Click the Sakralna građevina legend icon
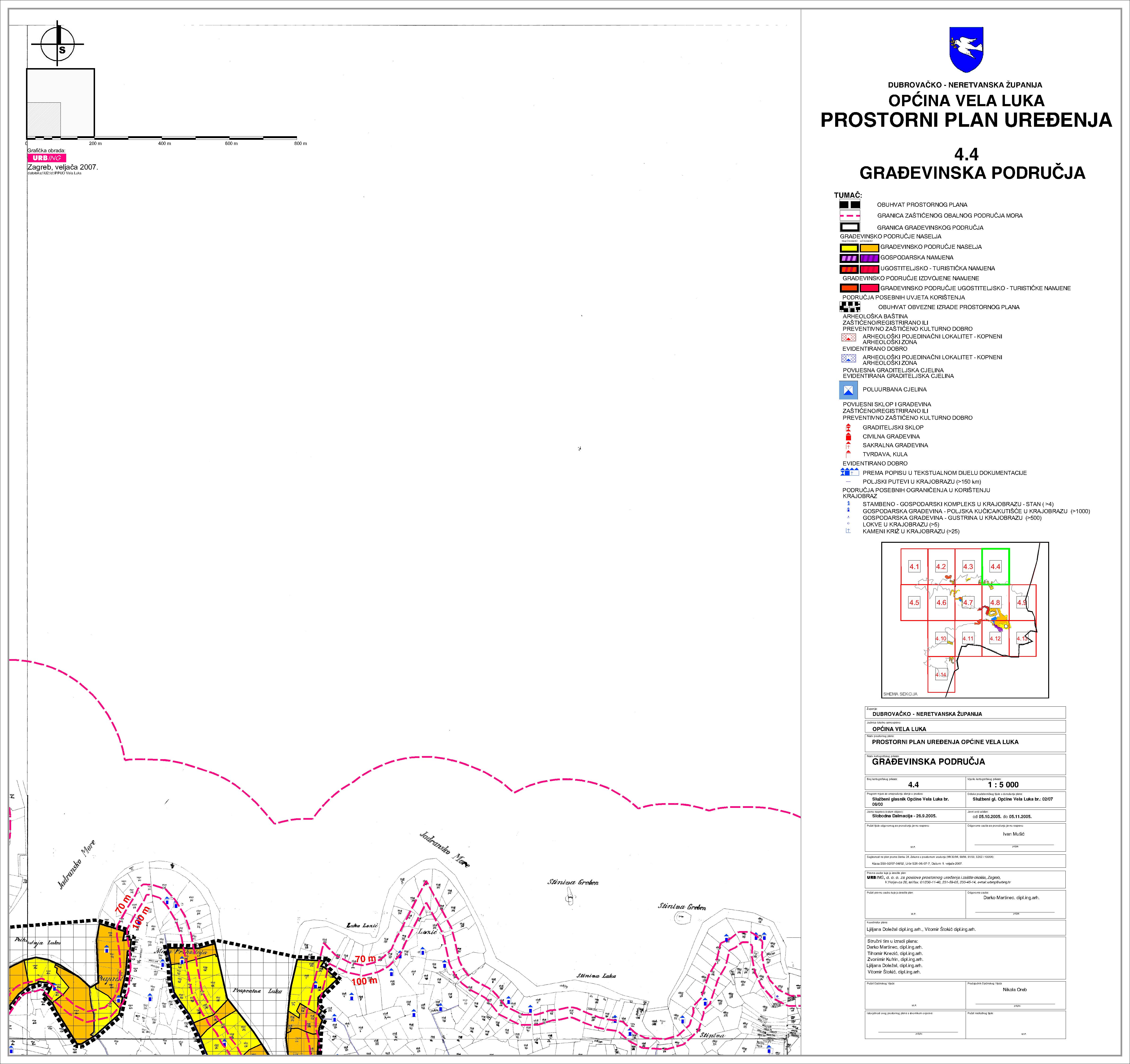 coord(848,446)
